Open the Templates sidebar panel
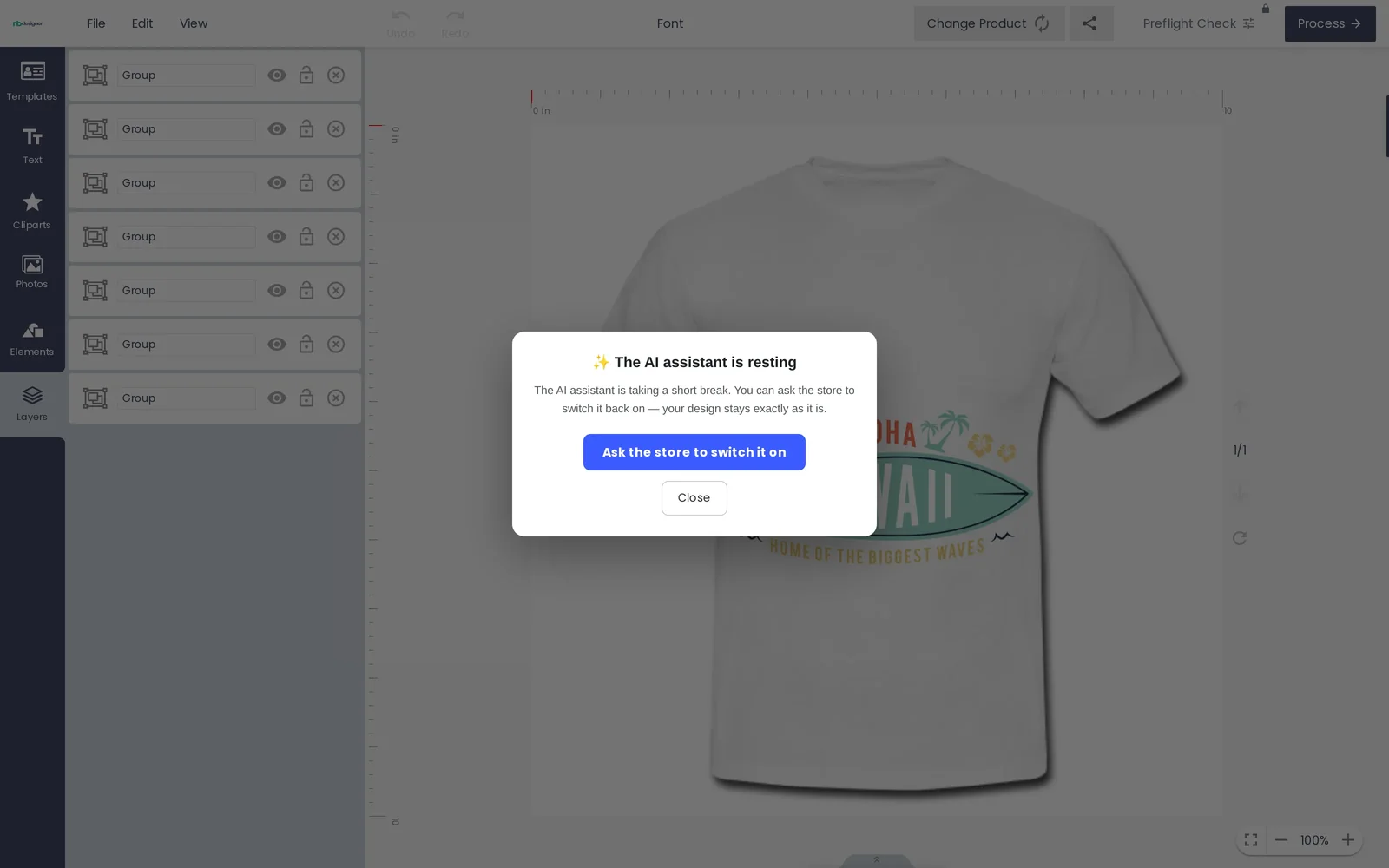The height and width of the screenshot is (868, 1389). click(x=32, y=81)
